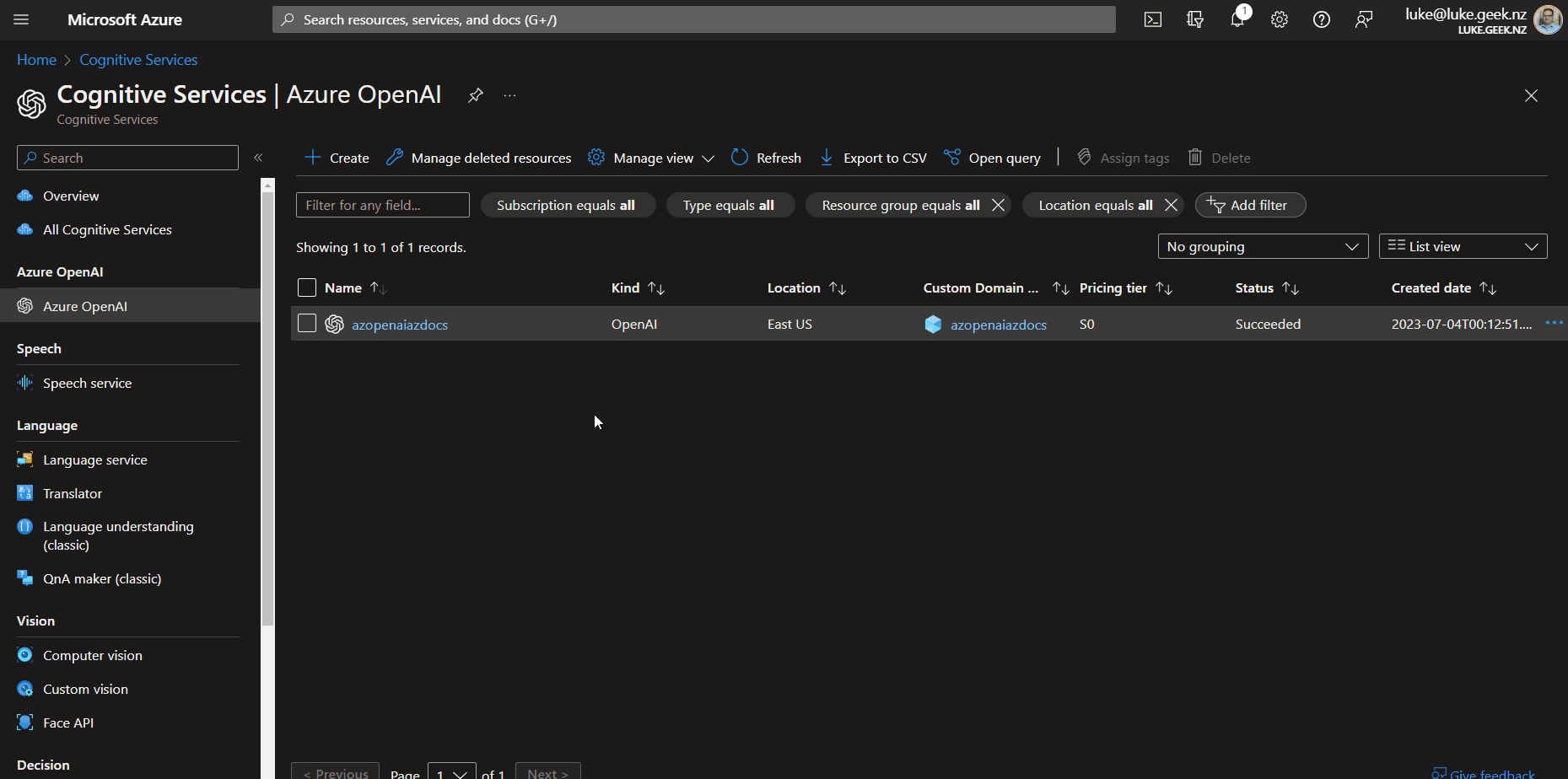Screen dimensions: 1568x779
Task: Open the Page number dropdown
Action: tap(451, 771)
